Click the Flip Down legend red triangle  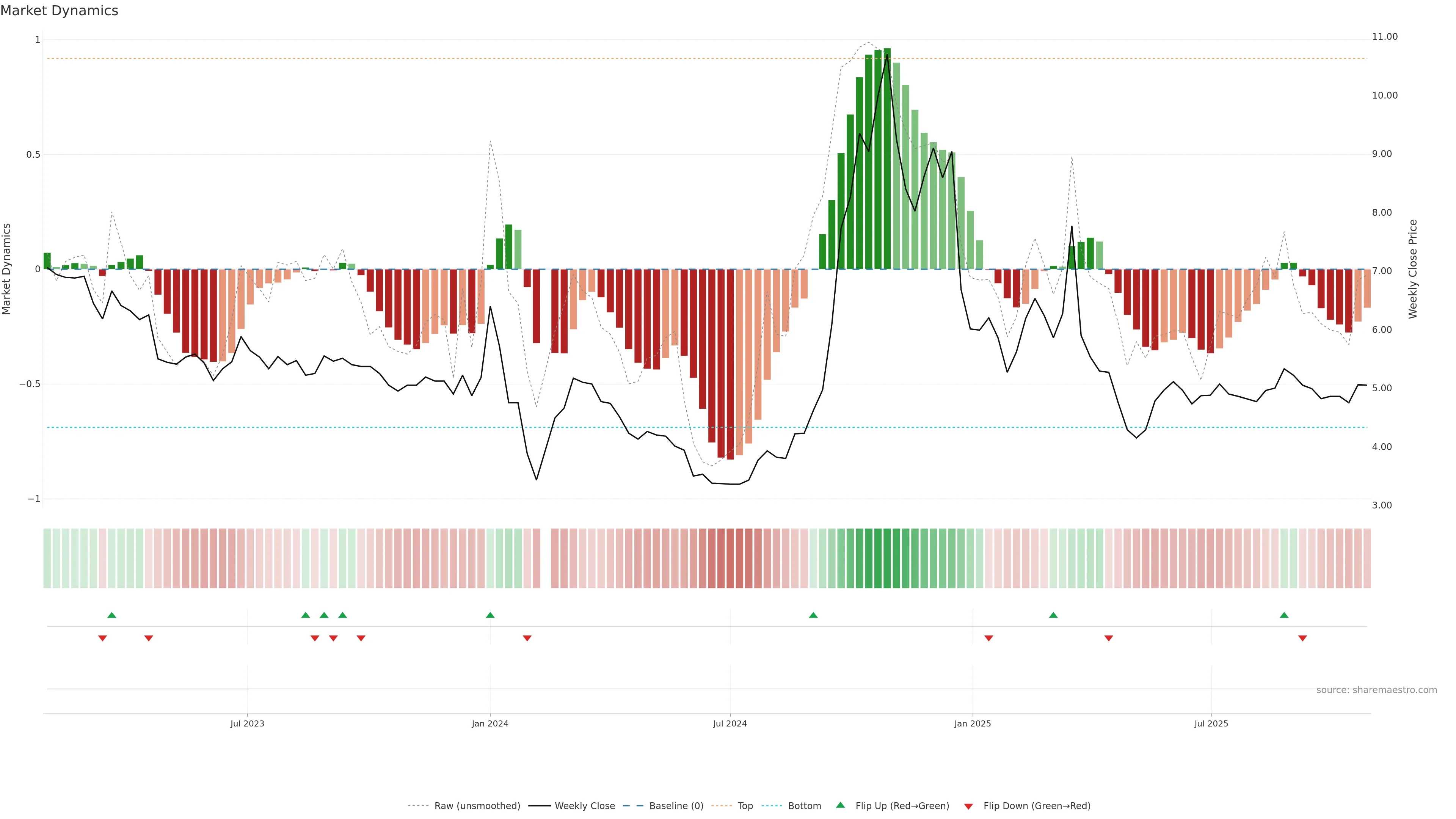click(968, 806)
